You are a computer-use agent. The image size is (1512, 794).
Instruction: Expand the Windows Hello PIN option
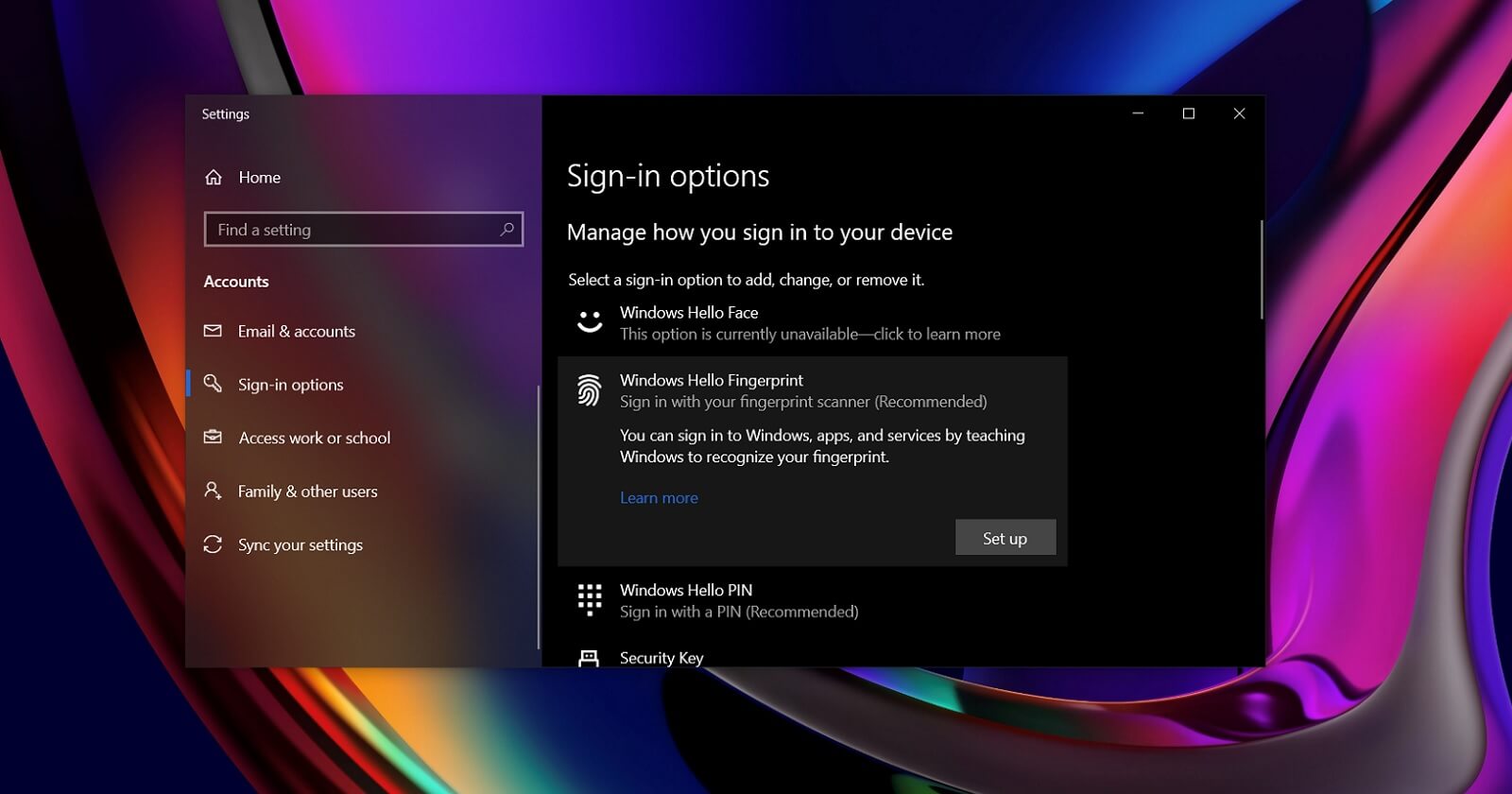[813, 600]
